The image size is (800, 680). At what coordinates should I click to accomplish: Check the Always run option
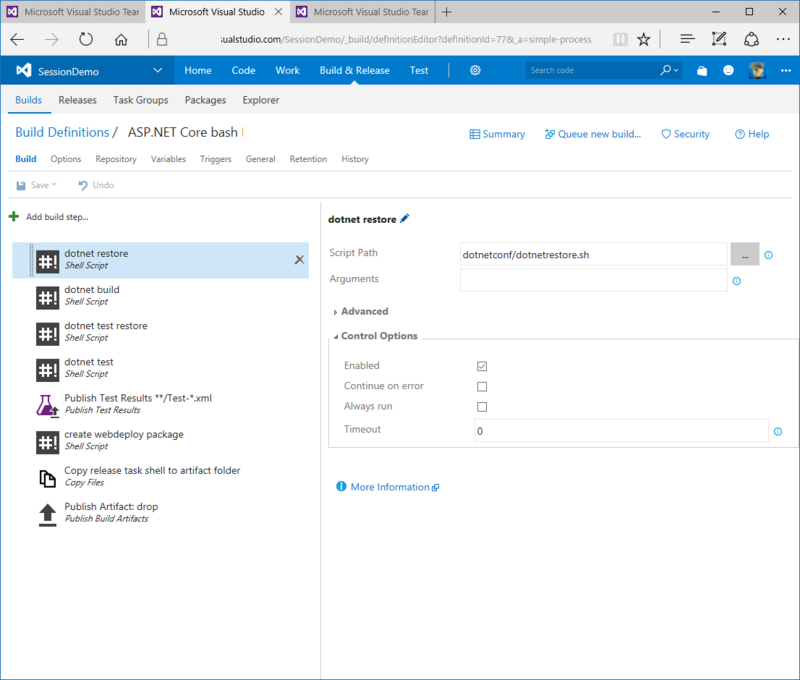(x=482, y=407)
